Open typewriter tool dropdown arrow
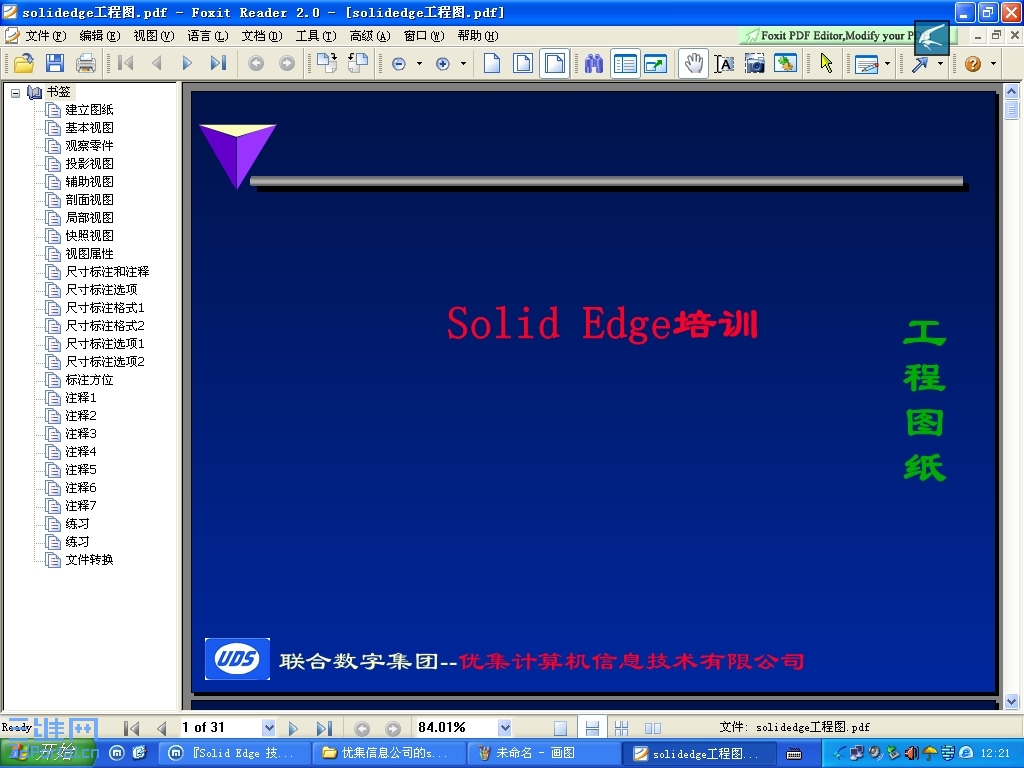The image size is (1024, 768). [887, 63]
